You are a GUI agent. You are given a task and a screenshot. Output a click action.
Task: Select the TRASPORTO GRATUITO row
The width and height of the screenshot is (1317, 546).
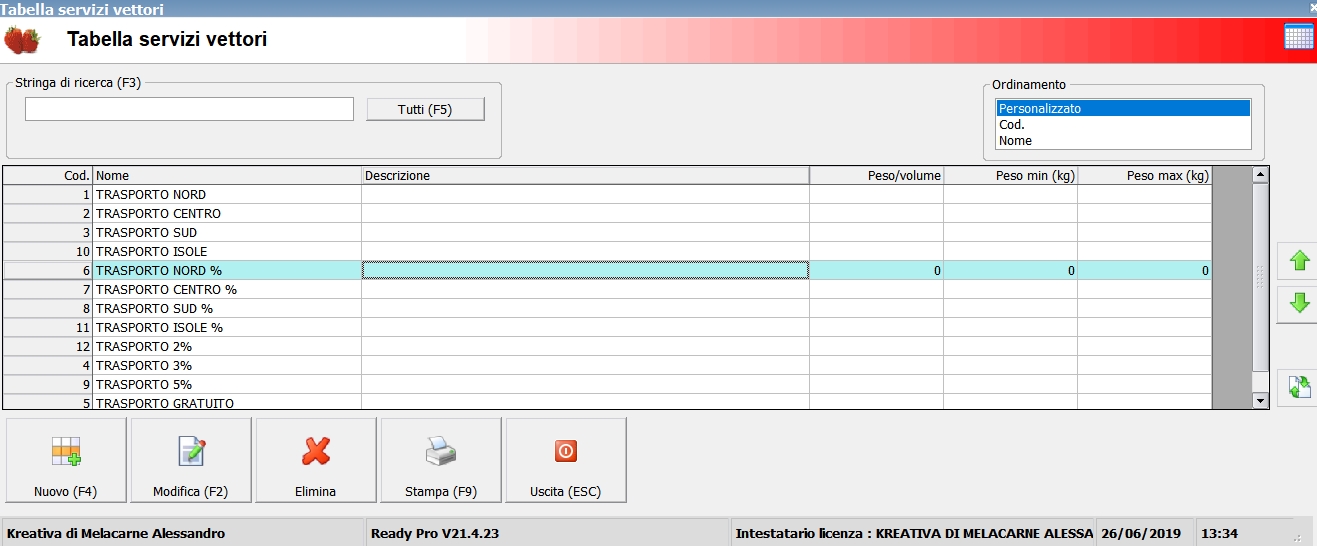click(x=607, y=402)
